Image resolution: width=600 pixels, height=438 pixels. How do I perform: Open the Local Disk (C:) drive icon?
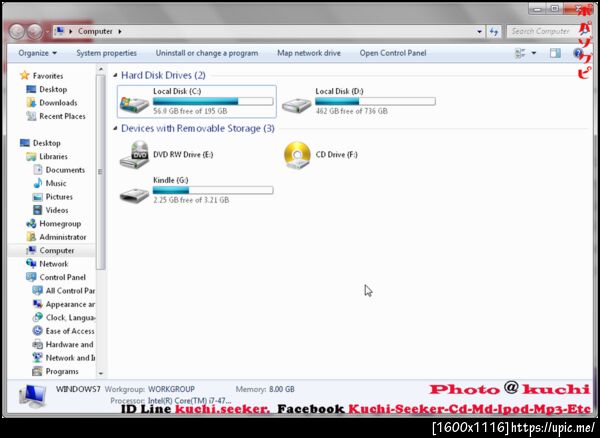134,104
